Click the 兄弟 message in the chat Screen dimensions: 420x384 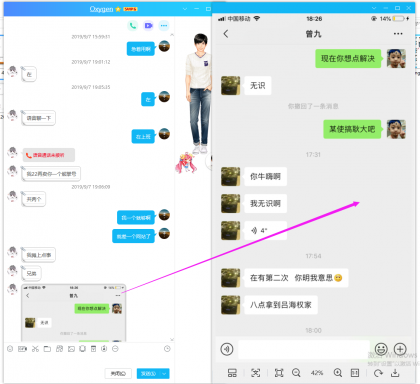pos(31,273)
